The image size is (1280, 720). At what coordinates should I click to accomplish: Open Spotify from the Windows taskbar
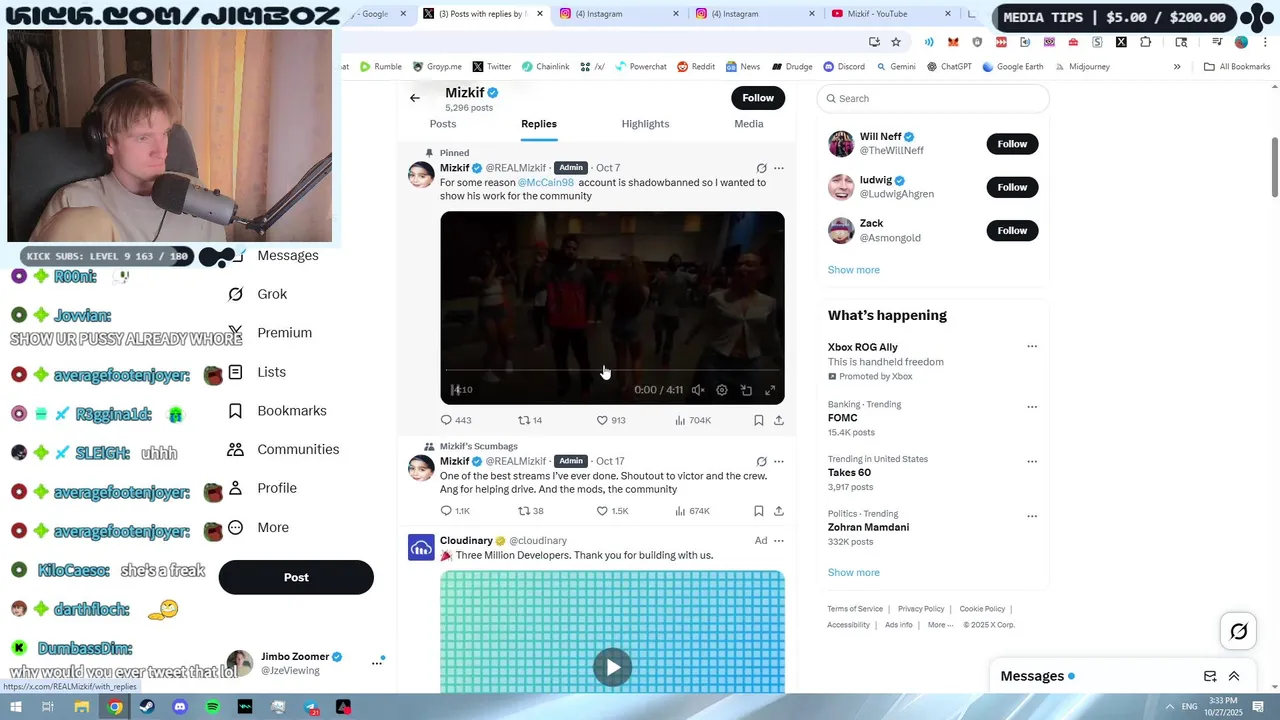tap(212, 707)
